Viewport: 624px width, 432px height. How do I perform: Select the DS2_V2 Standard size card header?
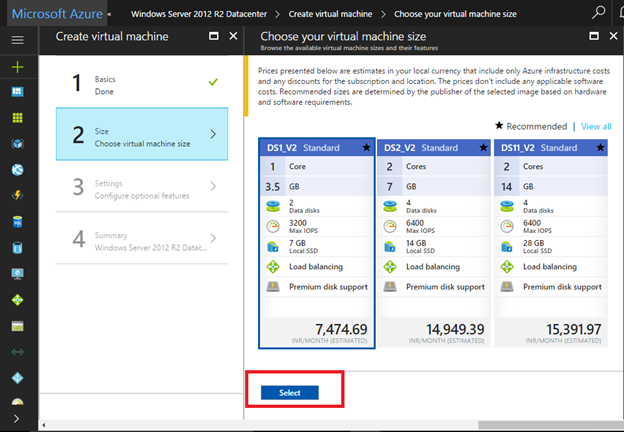coord(434,148)
